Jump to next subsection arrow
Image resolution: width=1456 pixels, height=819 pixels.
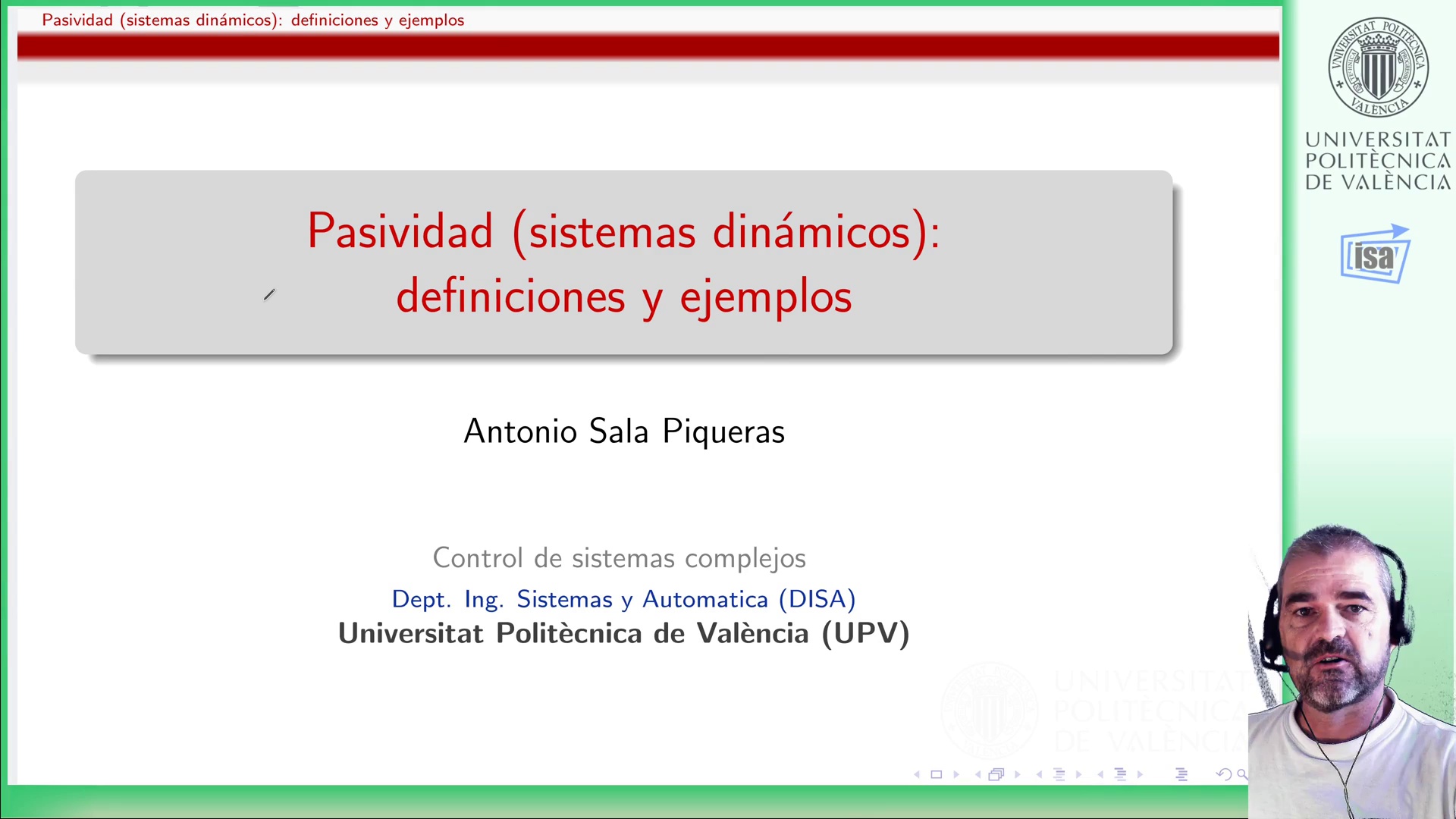coord(1079,774)
